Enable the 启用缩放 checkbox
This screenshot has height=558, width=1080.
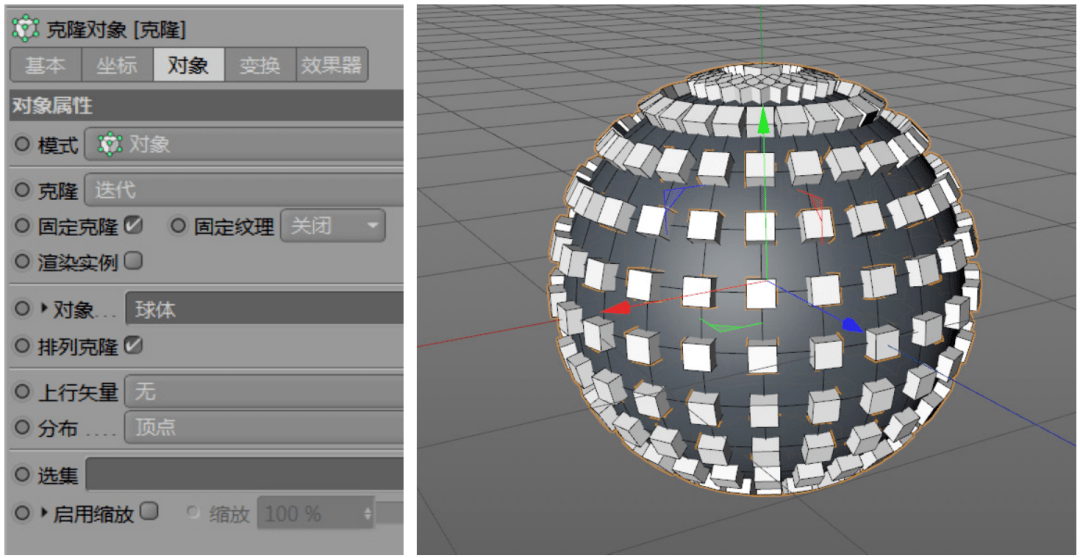[149, 511]
